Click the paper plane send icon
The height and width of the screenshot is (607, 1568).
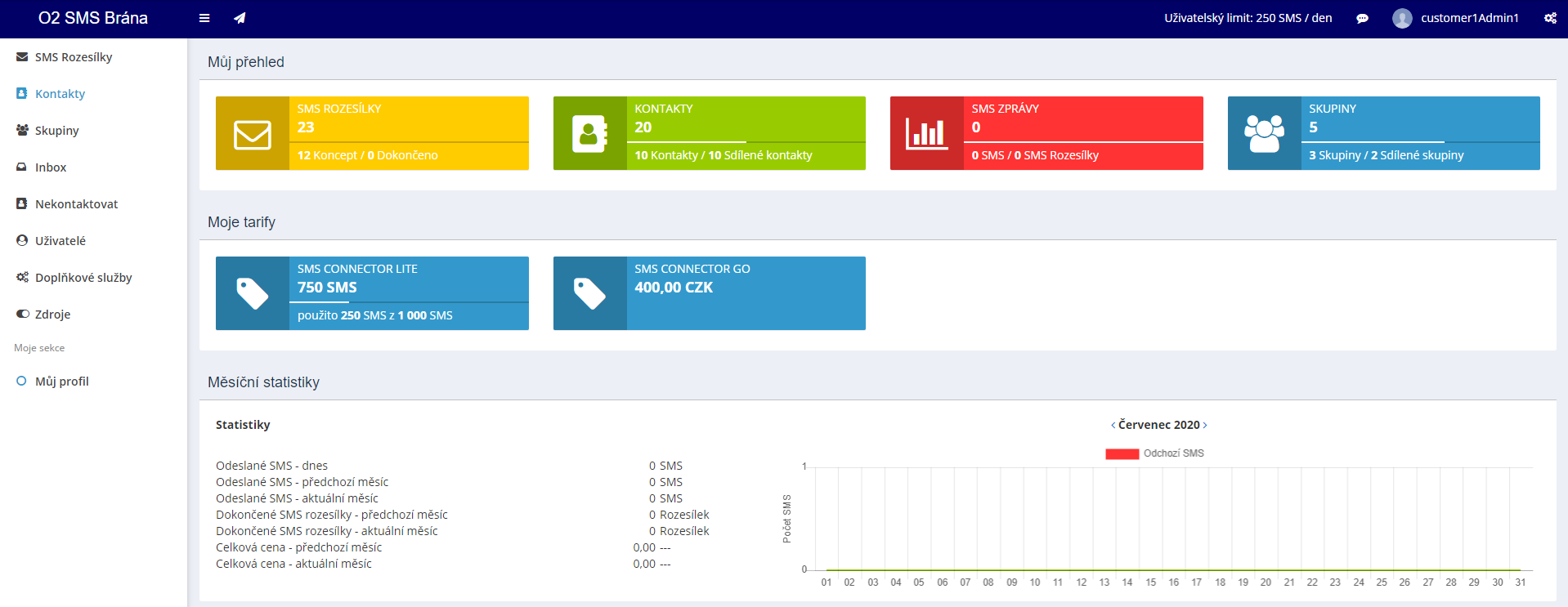tap(240, 18)
